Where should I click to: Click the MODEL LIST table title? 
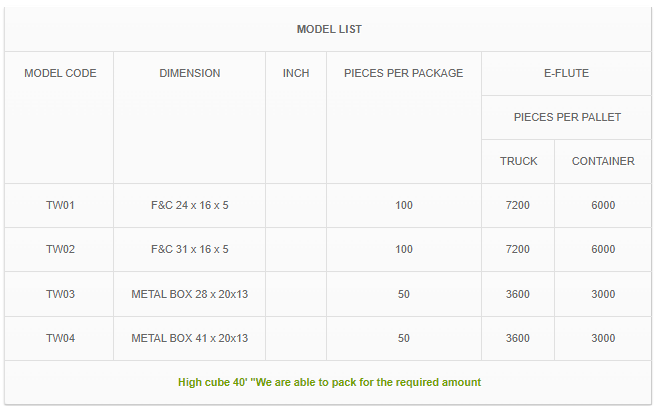coord(329,29)
